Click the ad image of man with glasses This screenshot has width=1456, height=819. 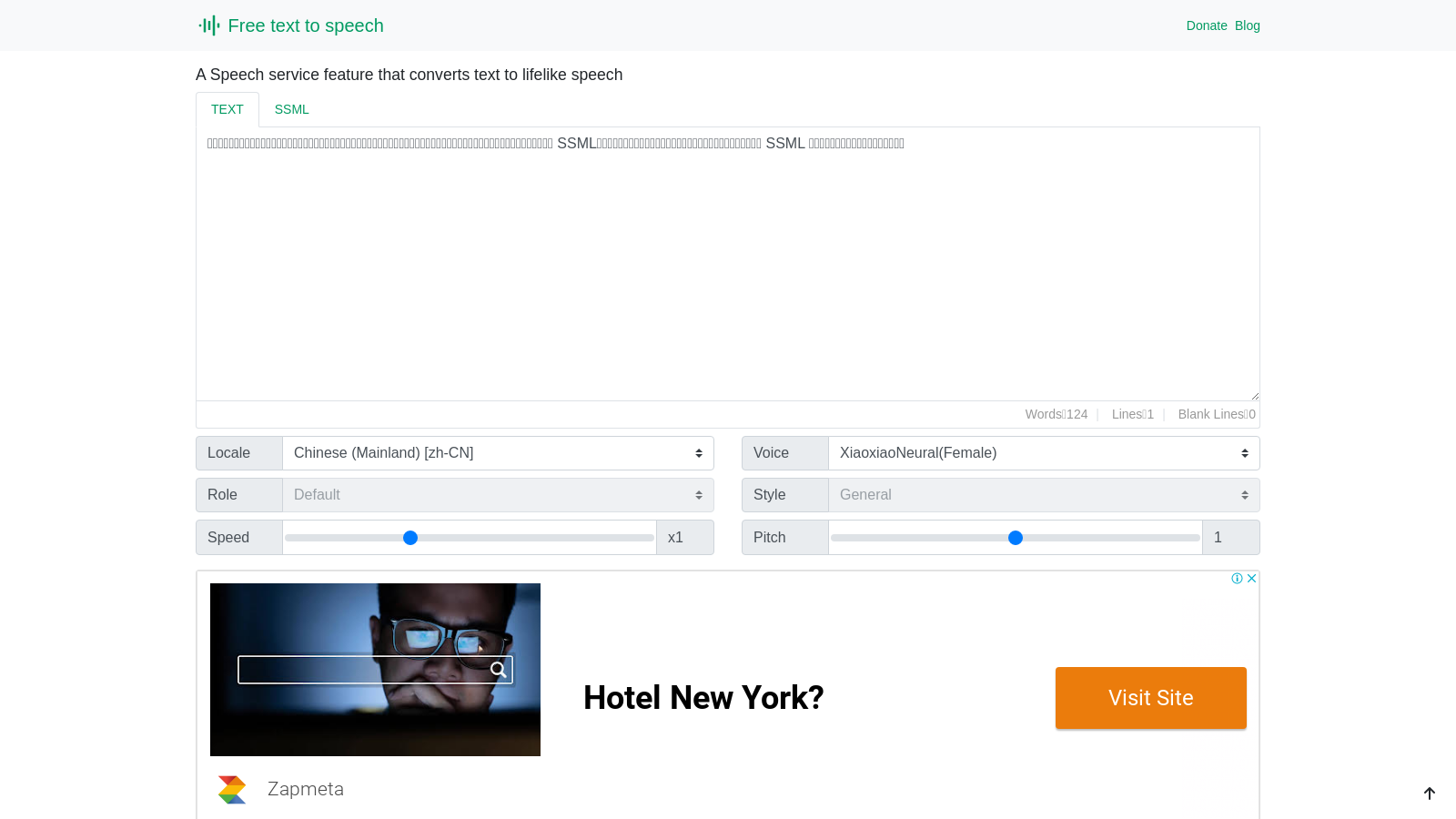click(375, 670)
